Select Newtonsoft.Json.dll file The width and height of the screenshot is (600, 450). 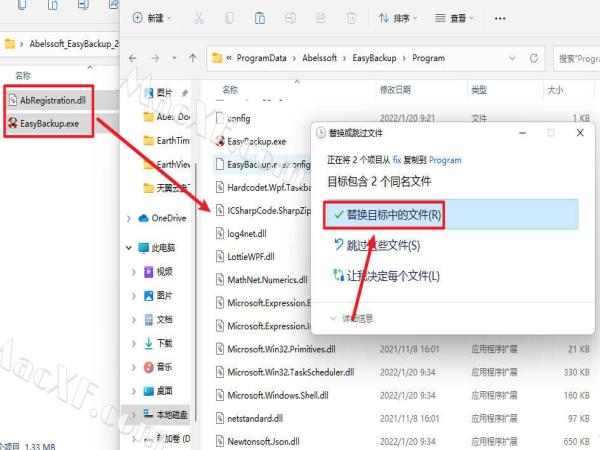click(x=258, y=441)
